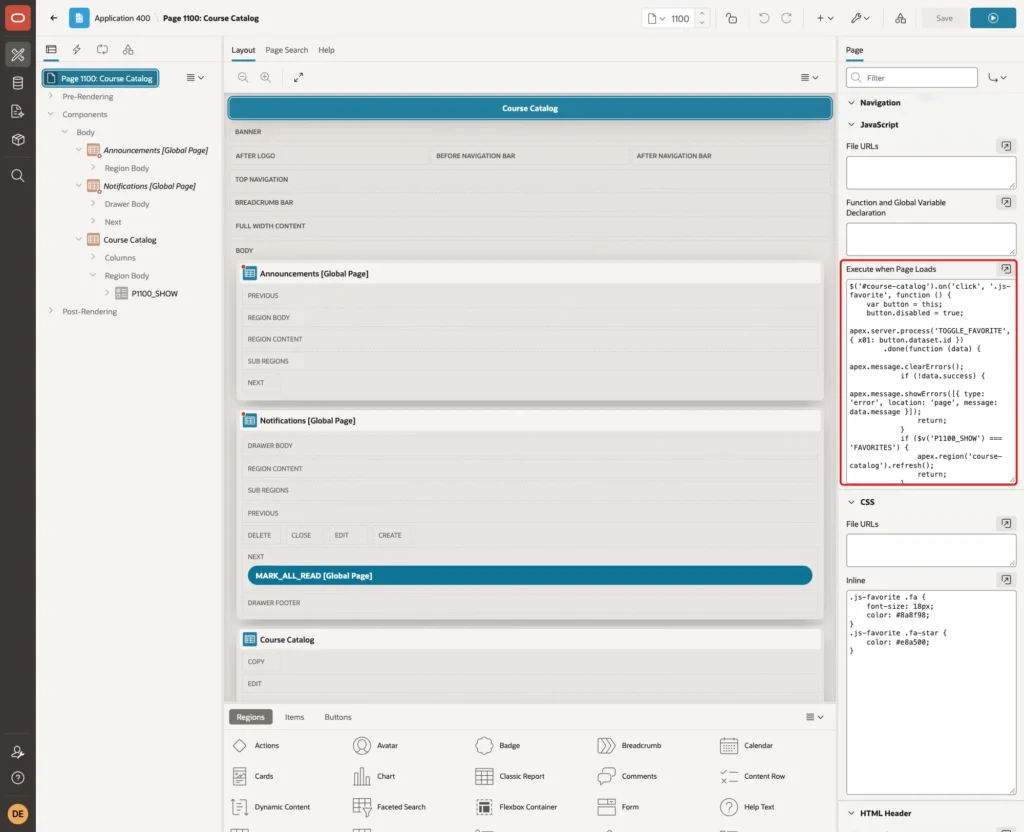Switch to Processing tab icon

point(102,50)
